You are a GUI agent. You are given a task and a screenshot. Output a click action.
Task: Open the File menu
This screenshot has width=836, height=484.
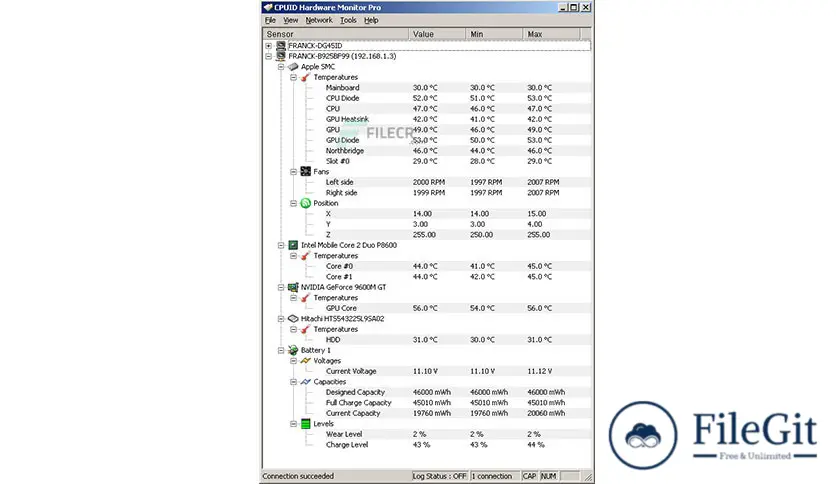270,20
